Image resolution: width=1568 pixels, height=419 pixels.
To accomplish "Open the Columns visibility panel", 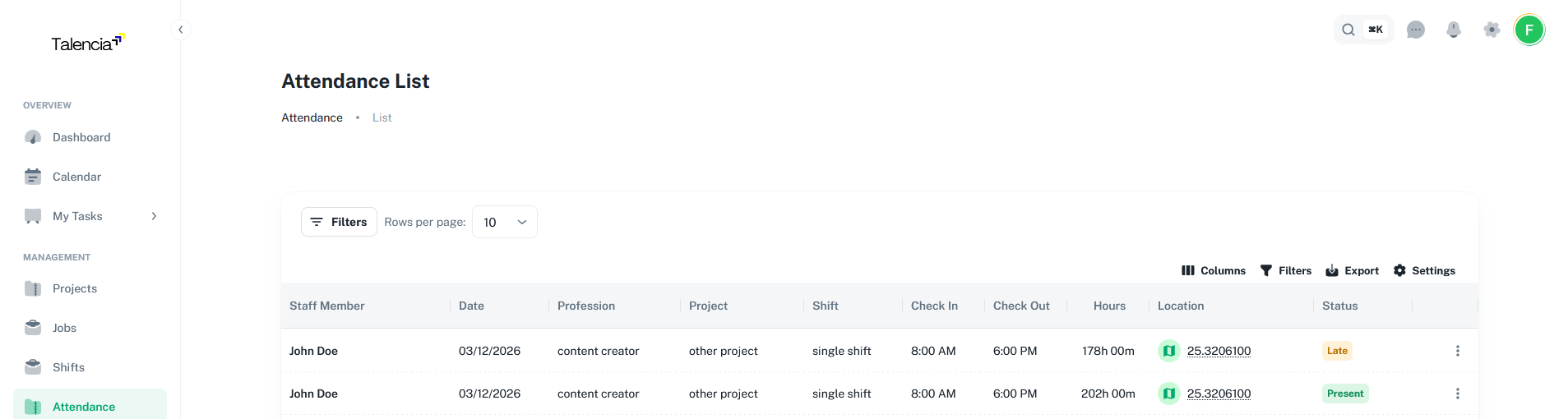I will pyautogui.click(x=1213, y=270).
